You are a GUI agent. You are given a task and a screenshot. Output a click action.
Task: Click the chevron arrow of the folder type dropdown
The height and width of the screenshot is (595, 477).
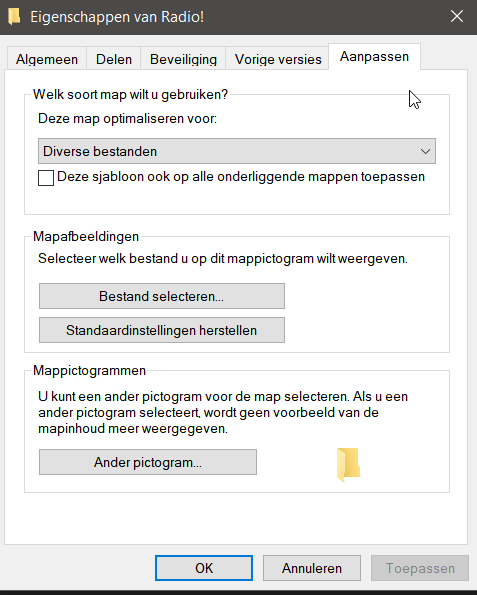click(x=425, y=151)
